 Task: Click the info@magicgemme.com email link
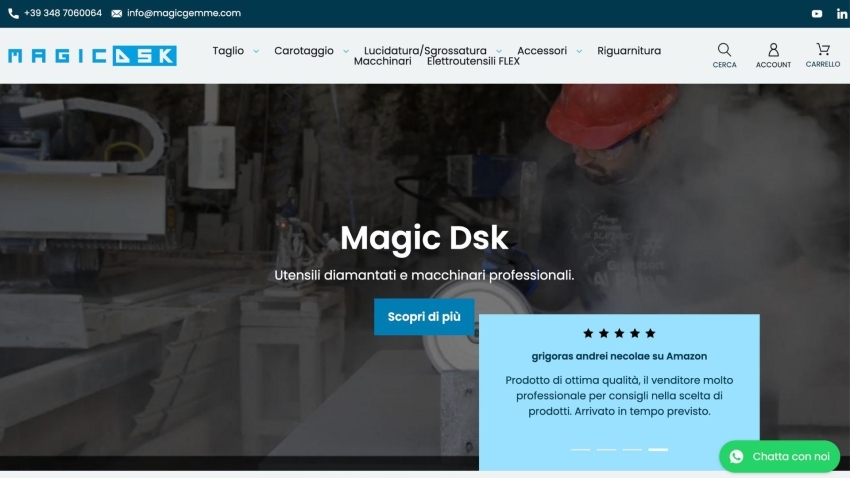[184, 14]
